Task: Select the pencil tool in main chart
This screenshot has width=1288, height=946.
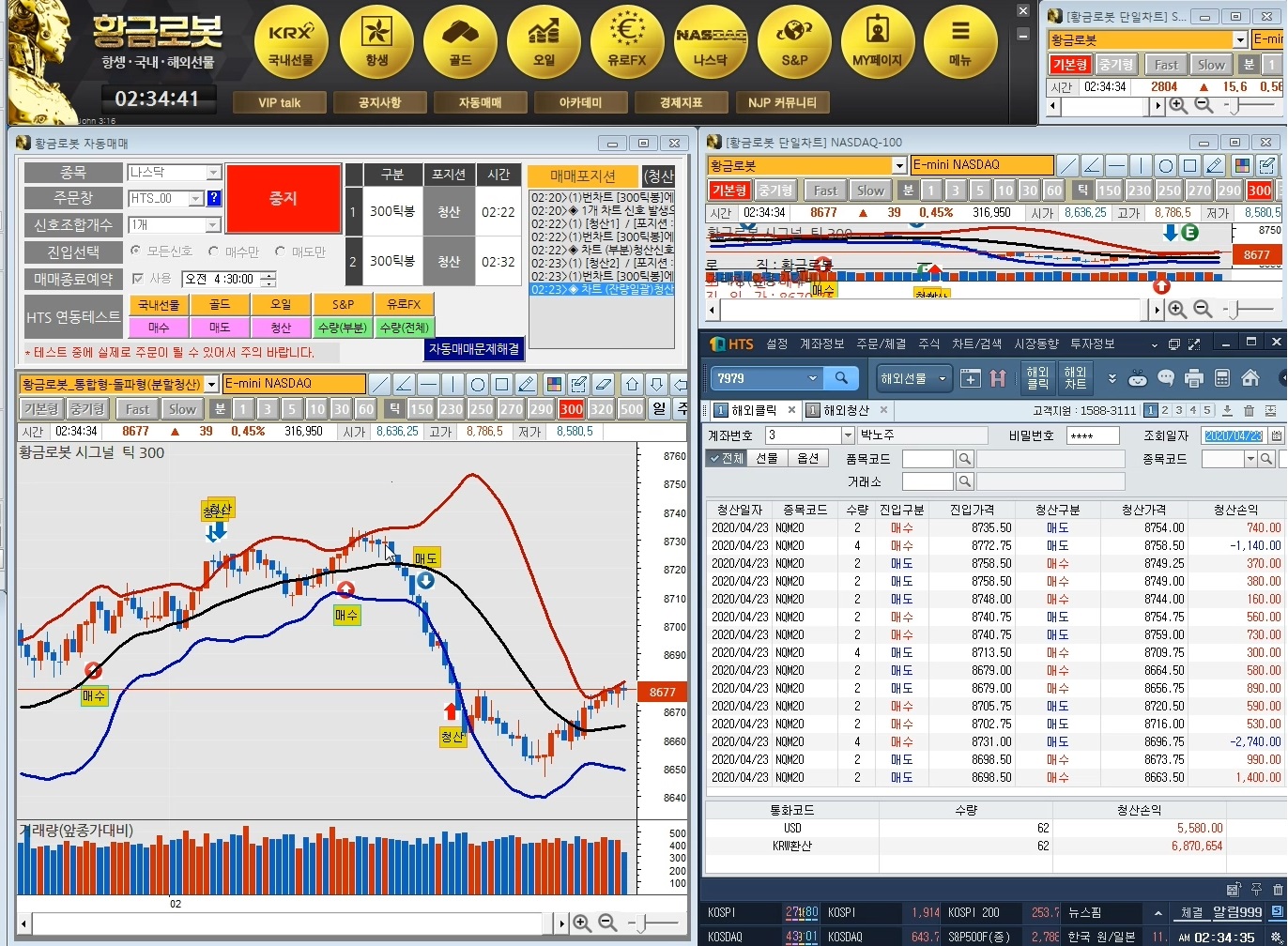Action: pyautogui.click(x=526, y=384)
